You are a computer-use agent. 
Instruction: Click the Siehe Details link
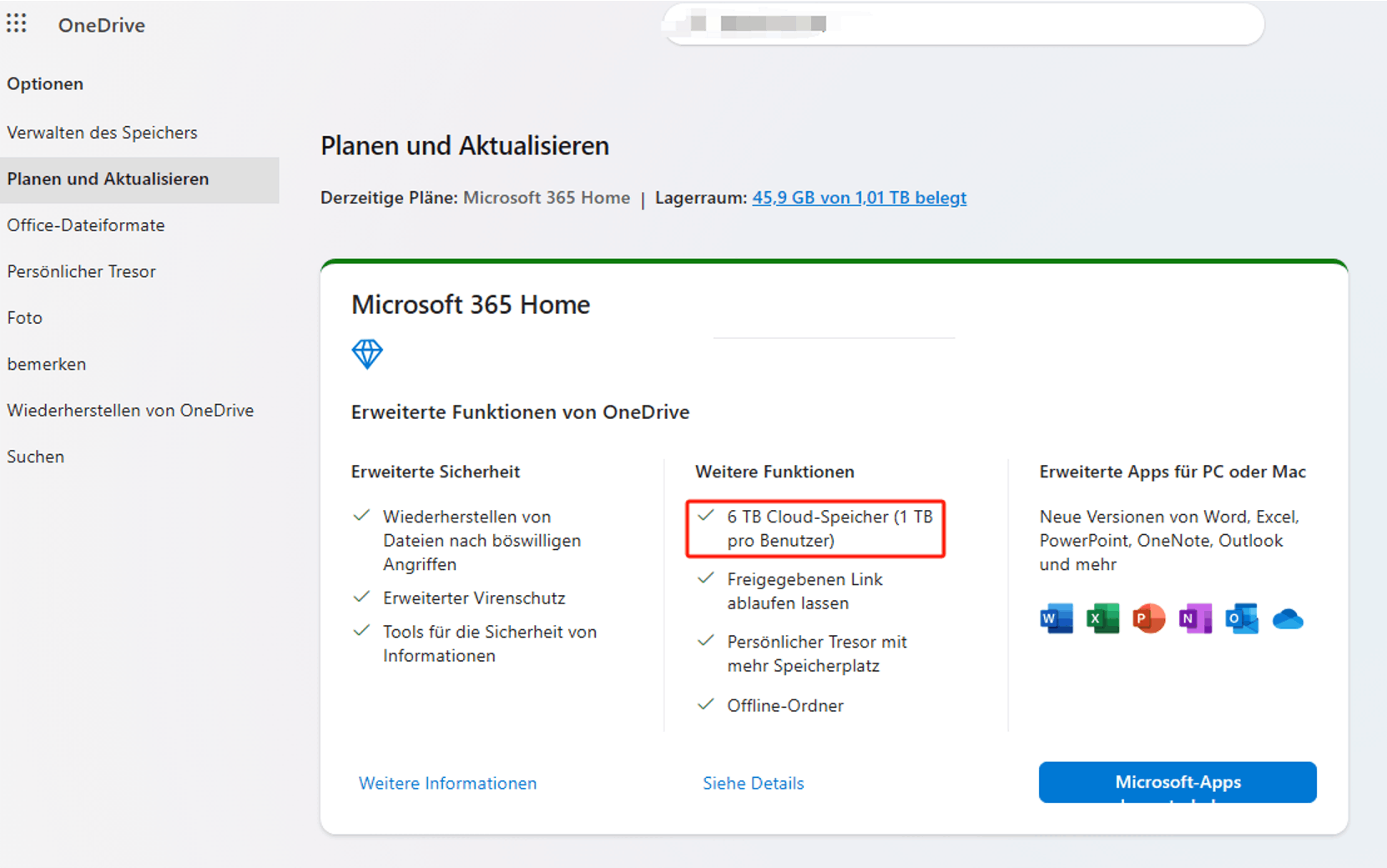pyautogui.click(x=753, y=783)
